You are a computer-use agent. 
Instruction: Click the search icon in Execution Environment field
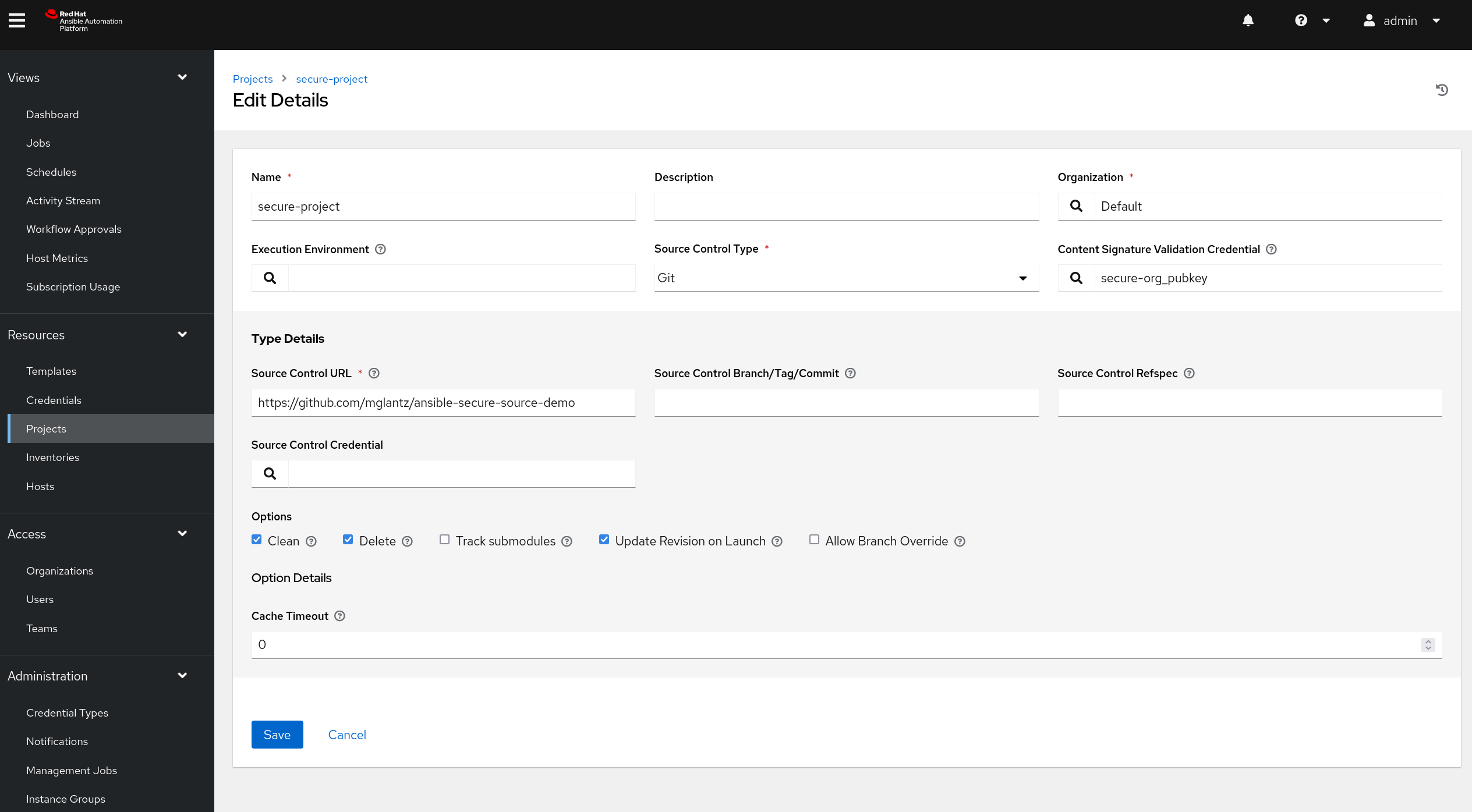click(x=269, y=278)
